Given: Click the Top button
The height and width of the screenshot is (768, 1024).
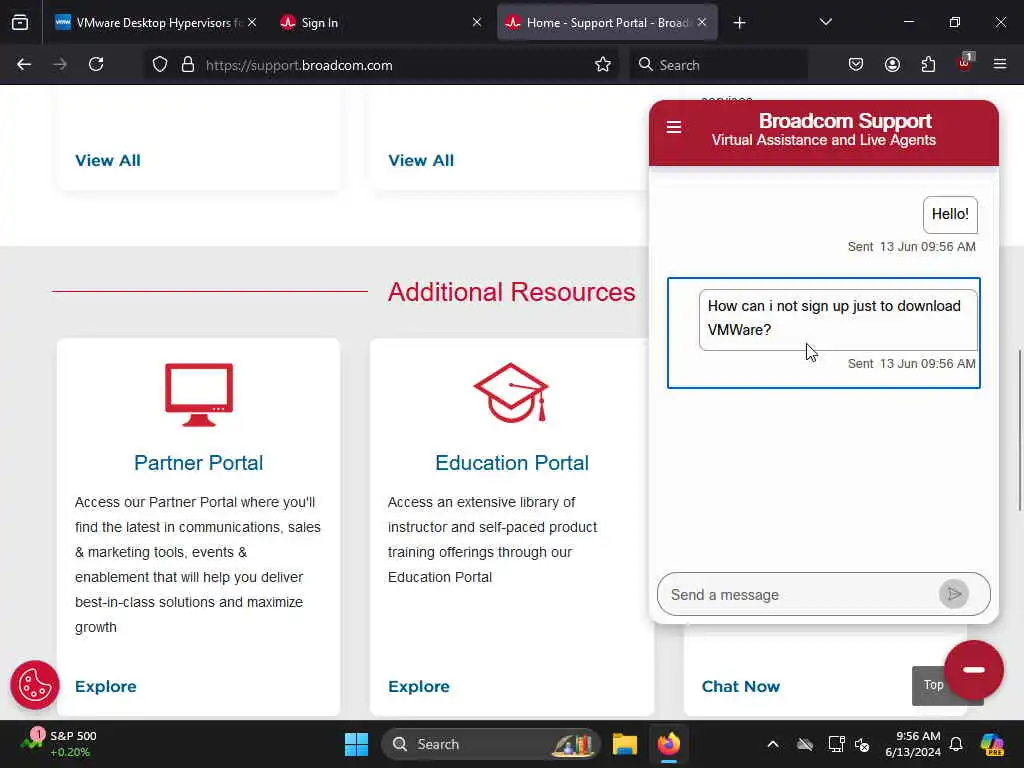Looking at the screenshot, I should [933, 685].
